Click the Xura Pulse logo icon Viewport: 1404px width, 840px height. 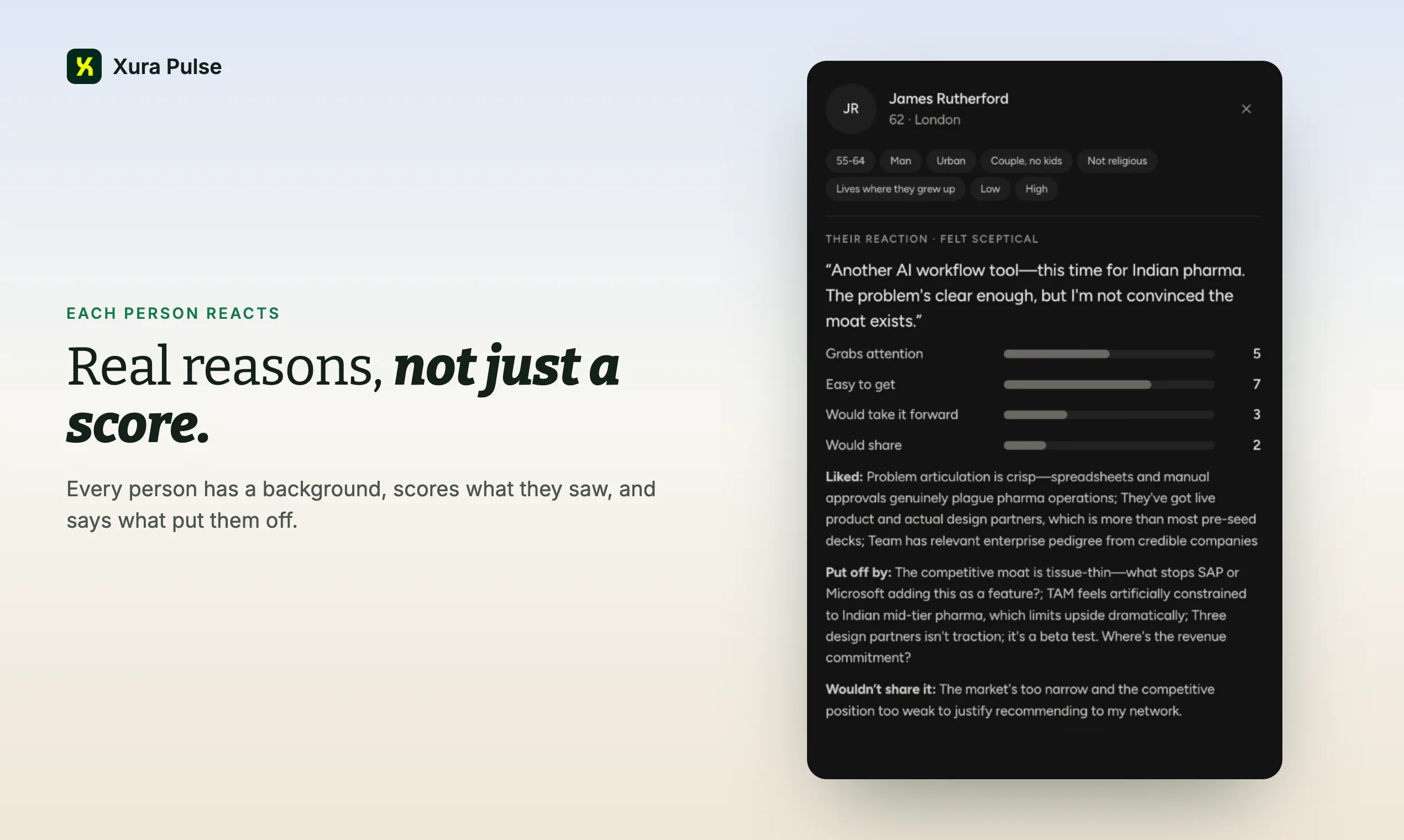click(x=84, y=66)
